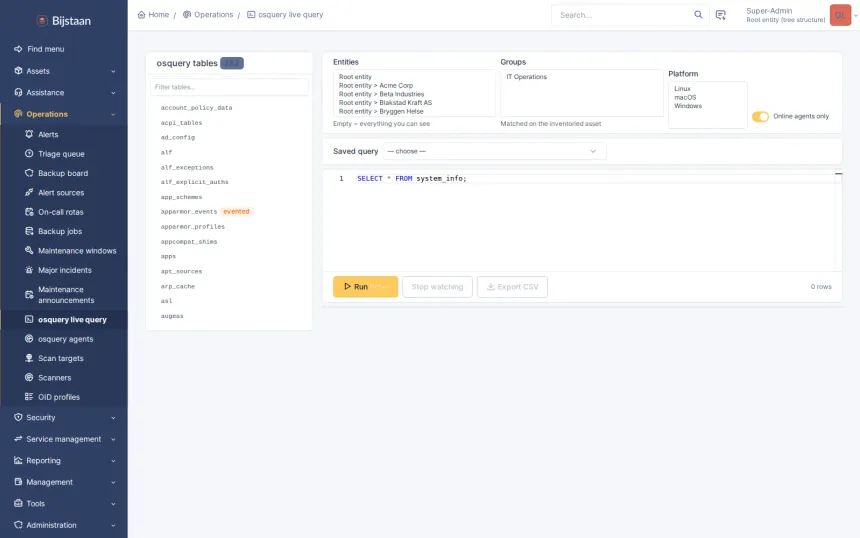Select macOS platform option
This screenshot has height=538, width=860.
point(685,97)
